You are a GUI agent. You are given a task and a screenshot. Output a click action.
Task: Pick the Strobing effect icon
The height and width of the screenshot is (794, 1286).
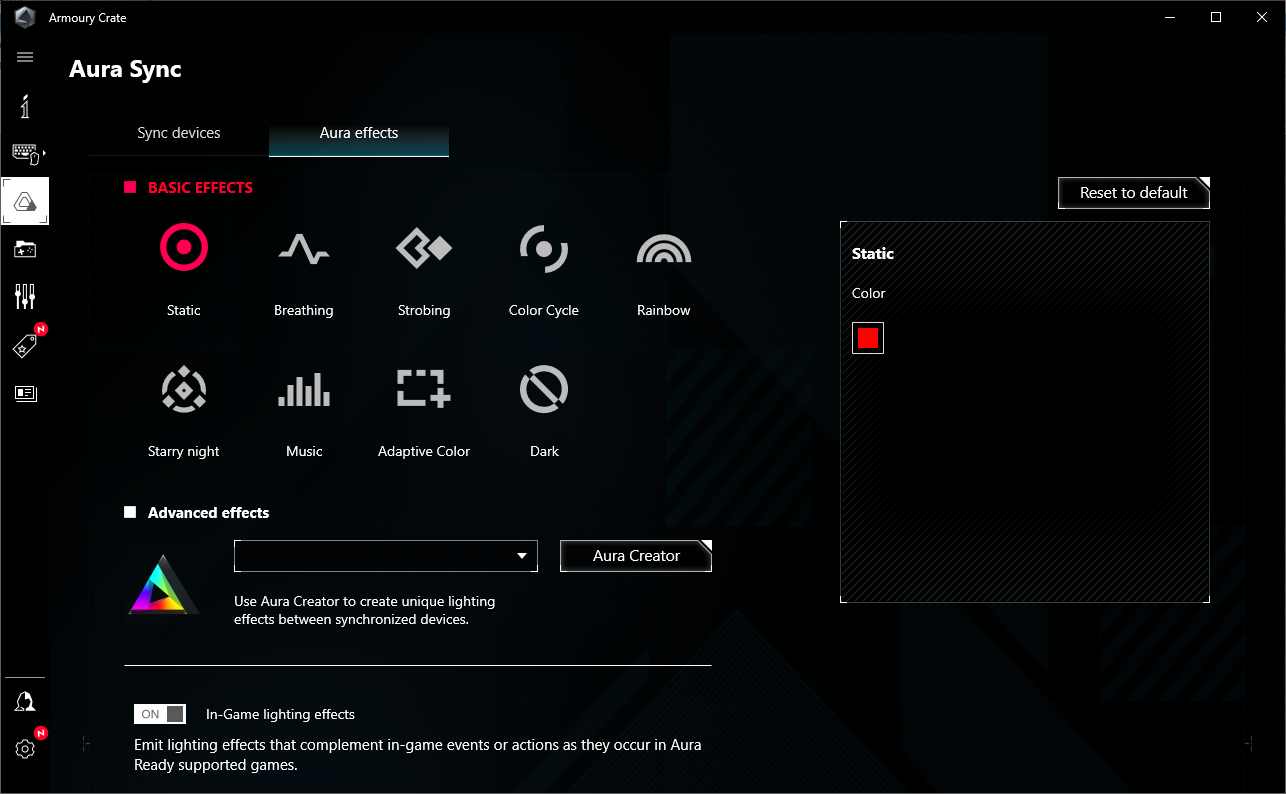(424, 247)
